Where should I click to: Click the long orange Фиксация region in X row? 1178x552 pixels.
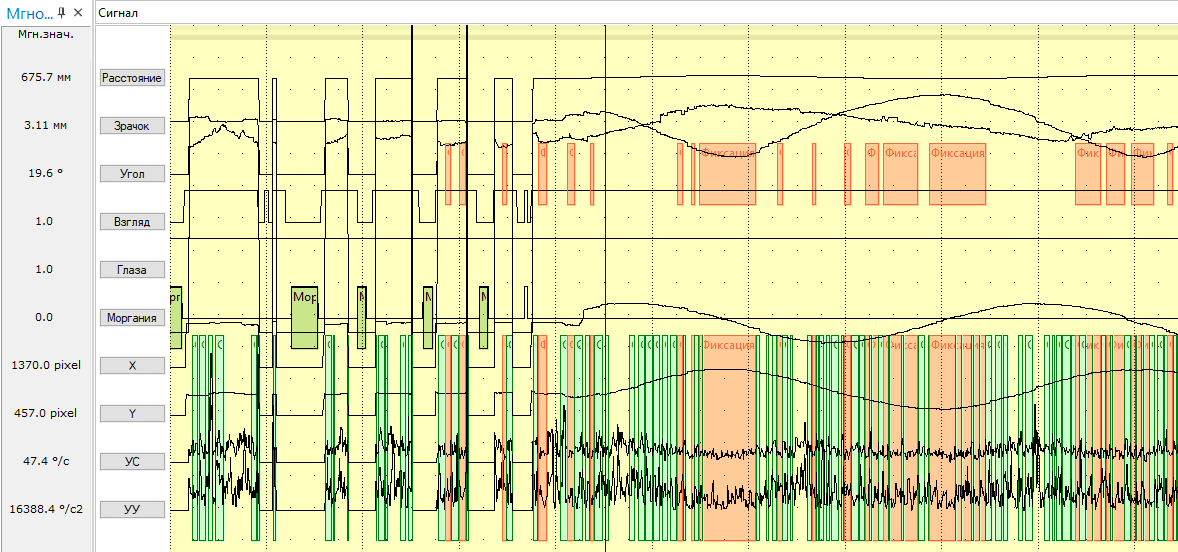[x=731, y=438]
